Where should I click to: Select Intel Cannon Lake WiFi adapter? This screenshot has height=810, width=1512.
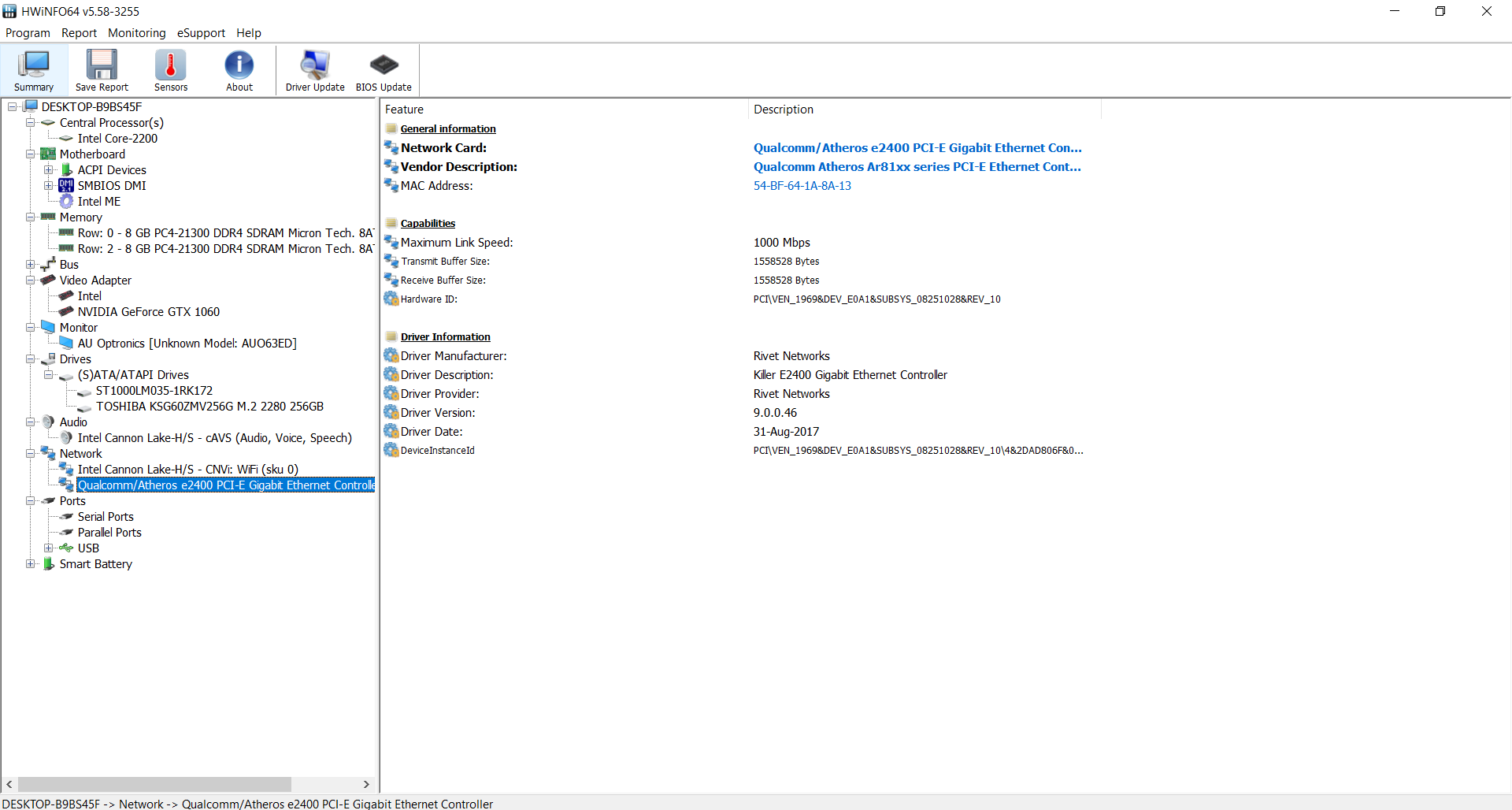point(187,469)
